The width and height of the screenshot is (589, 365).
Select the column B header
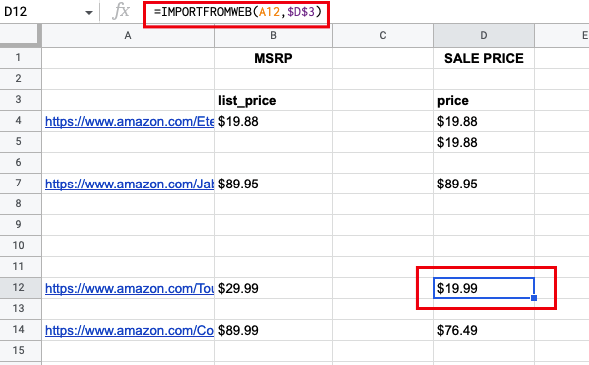tap(273, 35)
